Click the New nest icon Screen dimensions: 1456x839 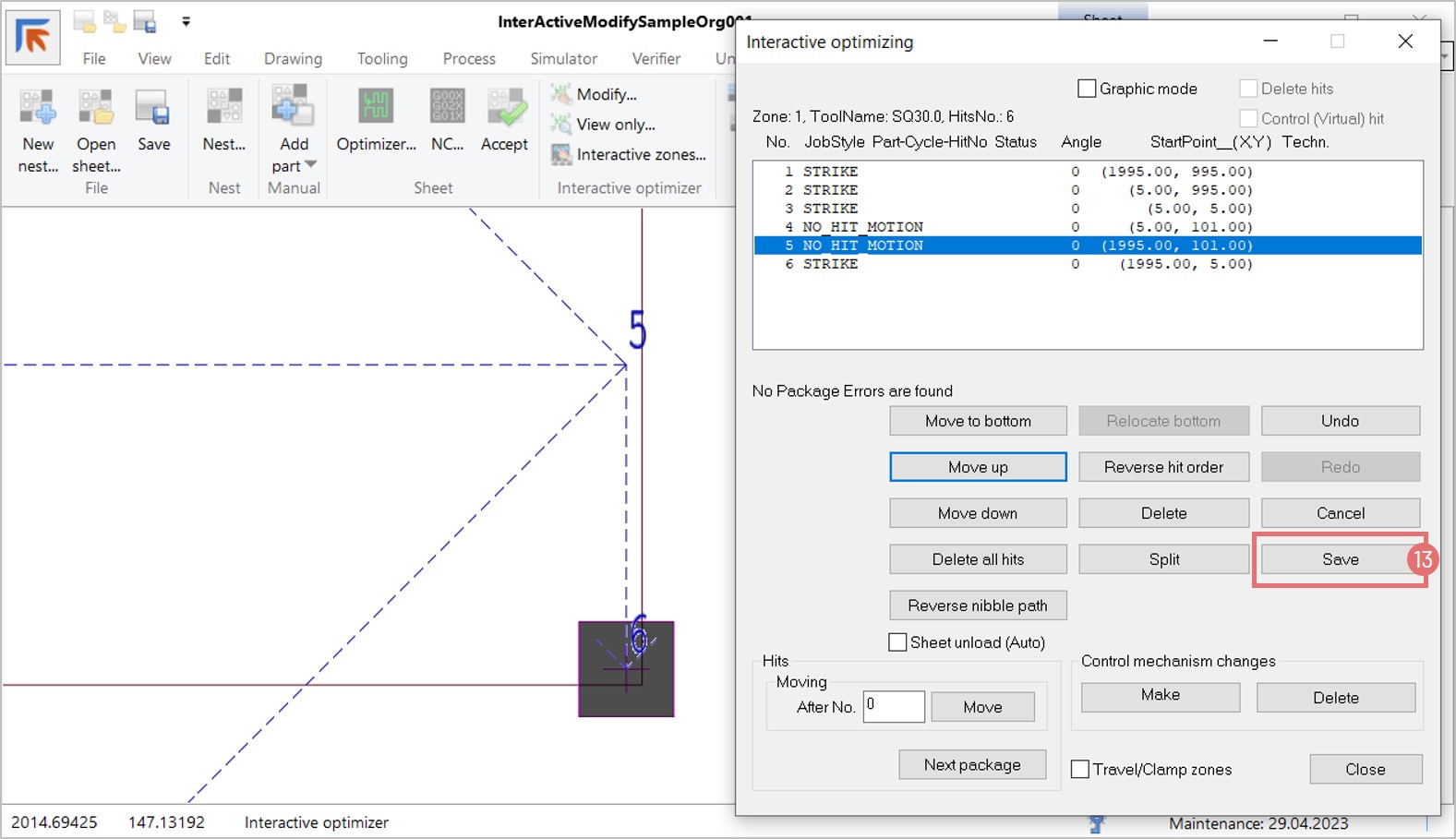38,109
